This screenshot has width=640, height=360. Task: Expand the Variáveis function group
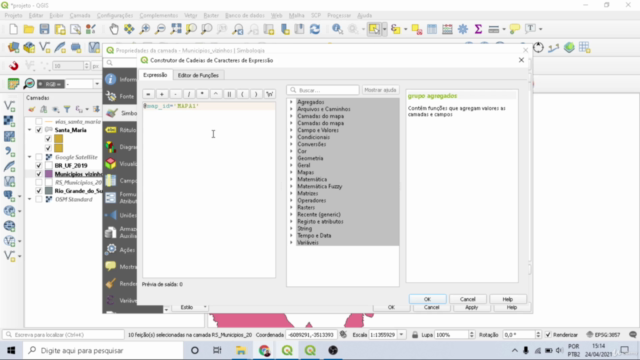291,242
